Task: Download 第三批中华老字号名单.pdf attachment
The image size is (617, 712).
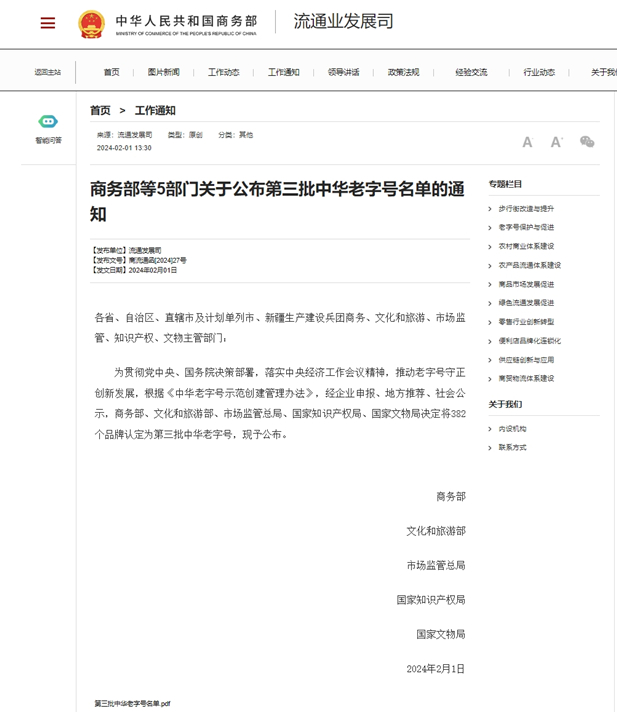Action: pos(132,703)
